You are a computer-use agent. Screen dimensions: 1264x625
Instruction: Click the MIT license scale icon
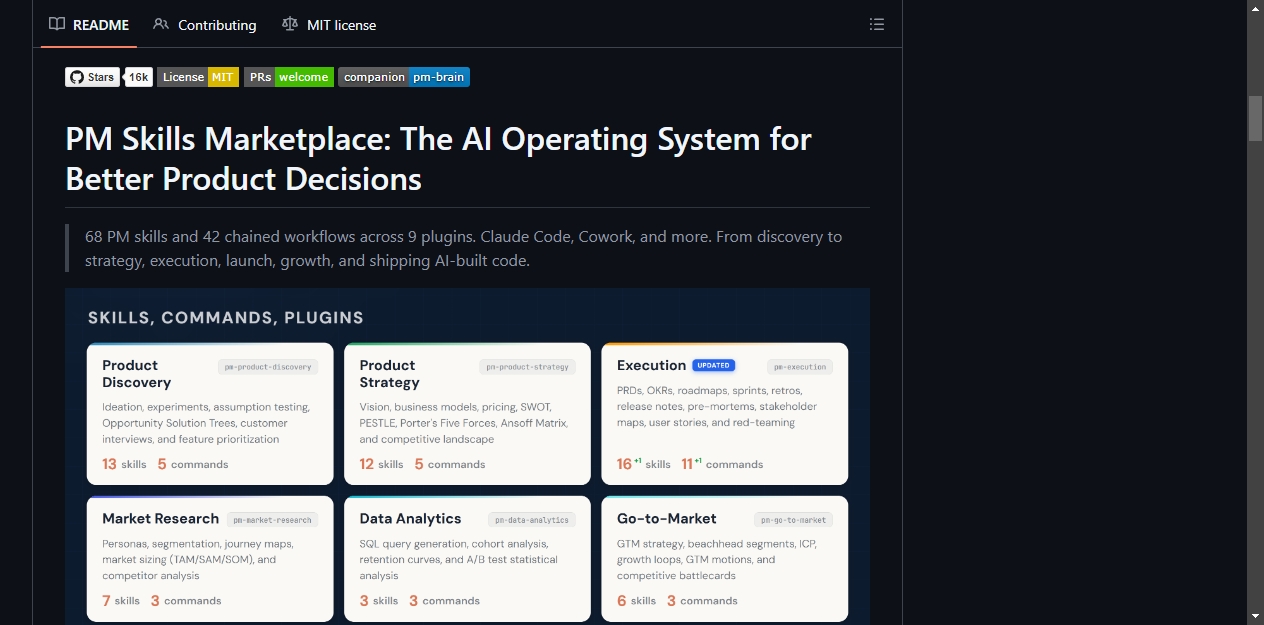(x=290, y=24)
